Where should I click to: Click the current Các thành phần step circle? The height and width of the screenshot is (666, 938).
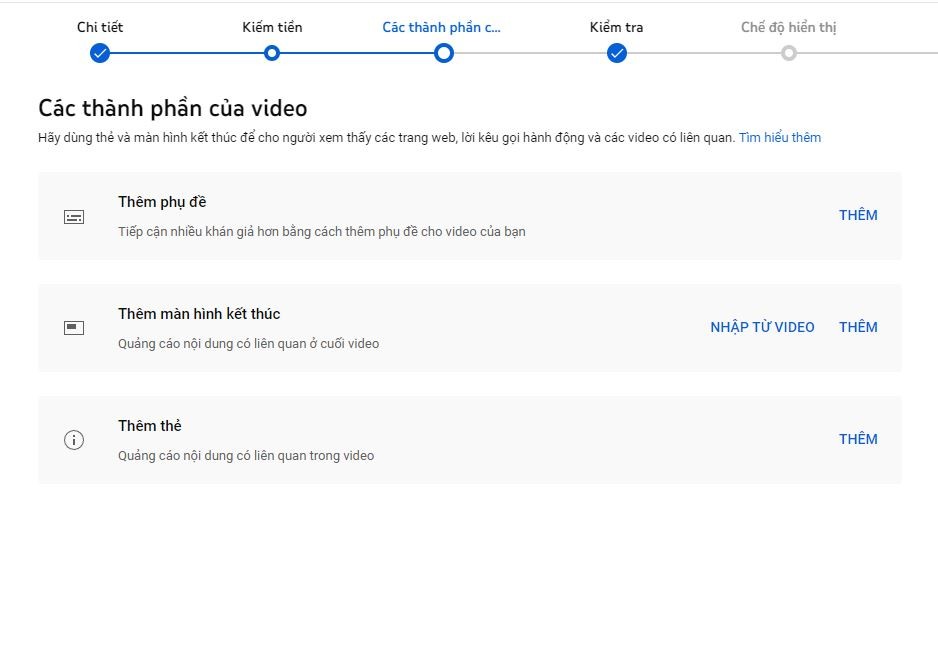(444, 53)
